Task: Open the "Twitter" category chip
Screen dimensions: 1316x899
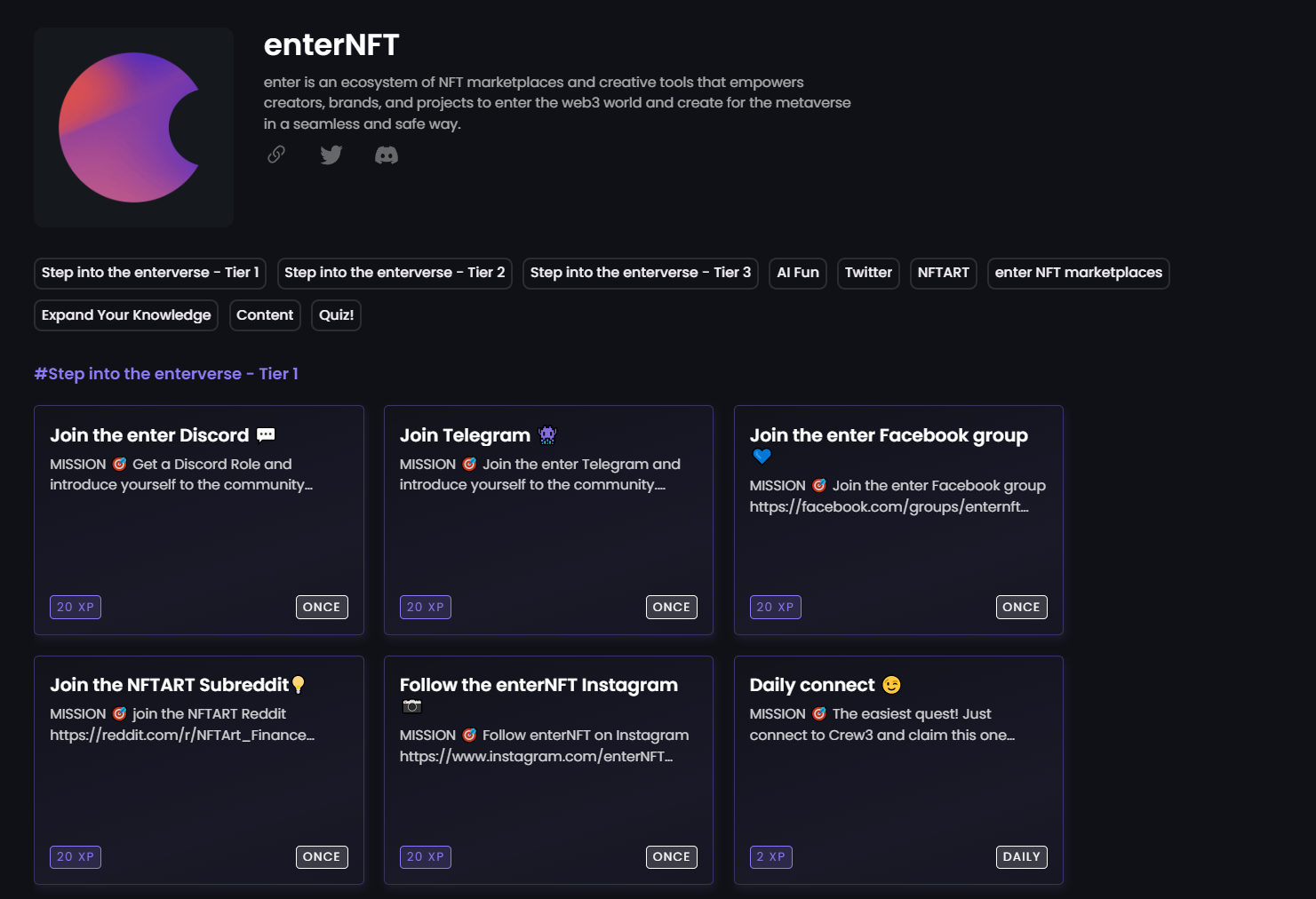Action: 868,273
